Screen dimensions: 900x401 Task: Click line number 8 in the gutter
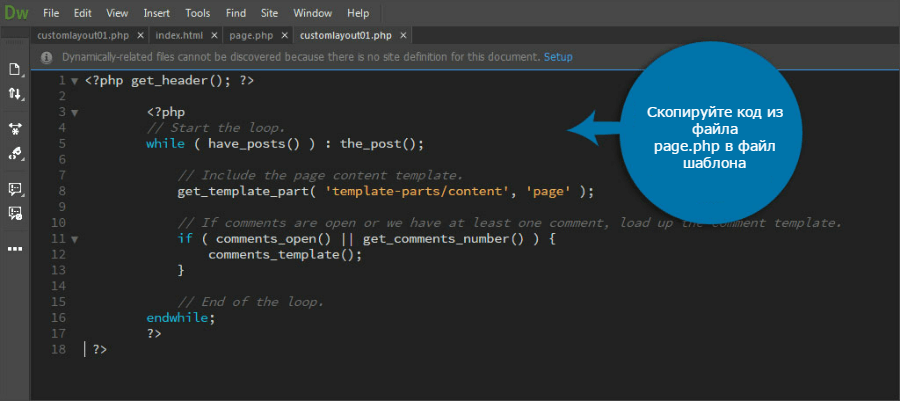tap(62, 192)
